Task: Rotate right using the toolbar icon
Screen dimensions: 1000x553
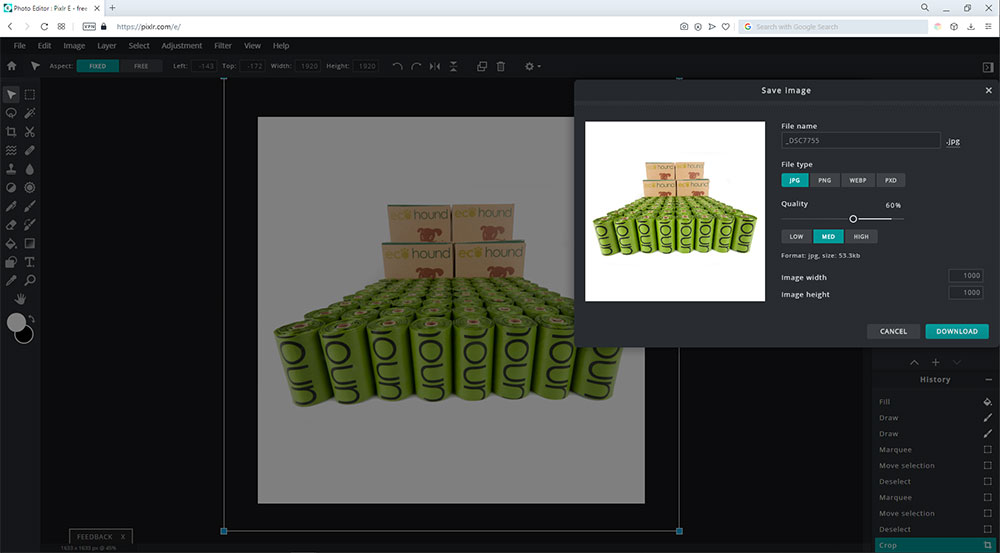Action: pyautogui.click(x=416, y=66)
